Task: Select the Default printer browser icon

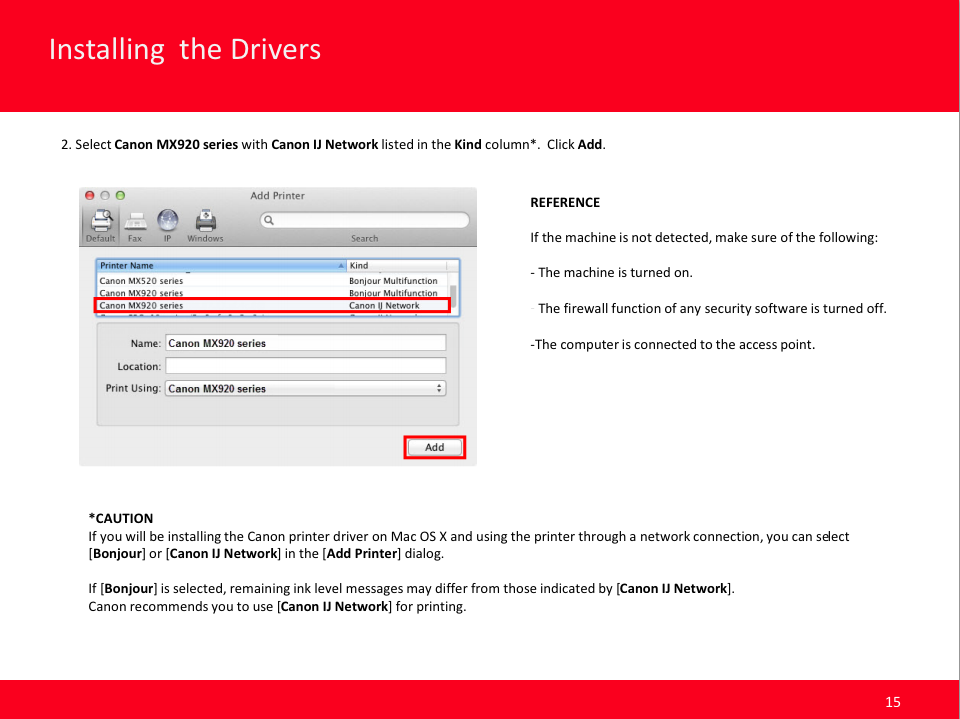Action: pyautogui.click(x=100, y=225)
